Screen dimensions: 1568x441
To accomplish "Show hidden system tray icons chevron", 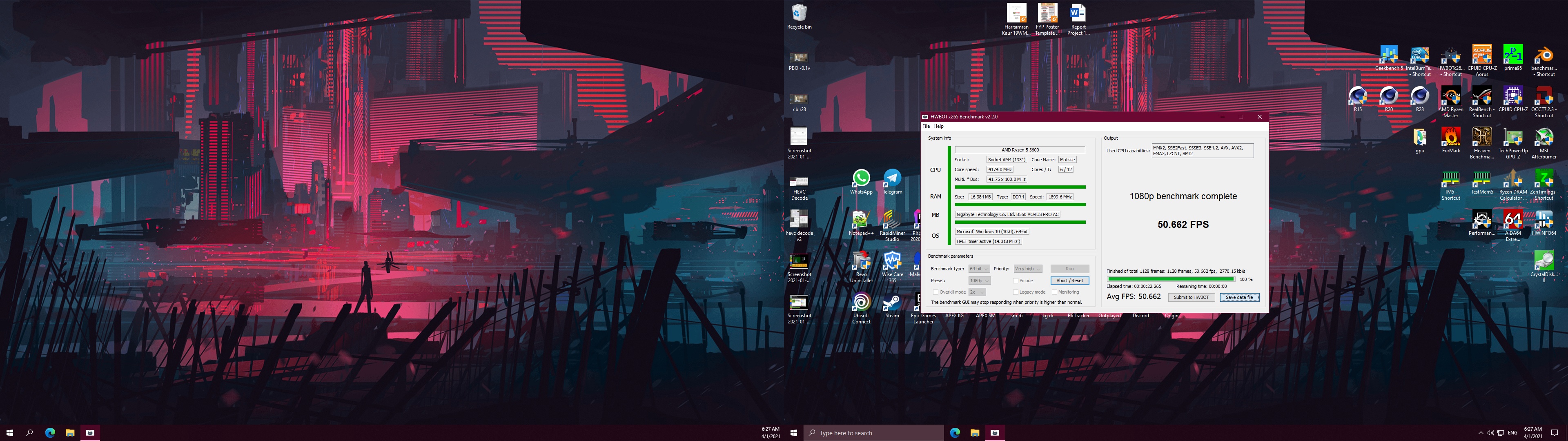I will tap(1481, 433).
